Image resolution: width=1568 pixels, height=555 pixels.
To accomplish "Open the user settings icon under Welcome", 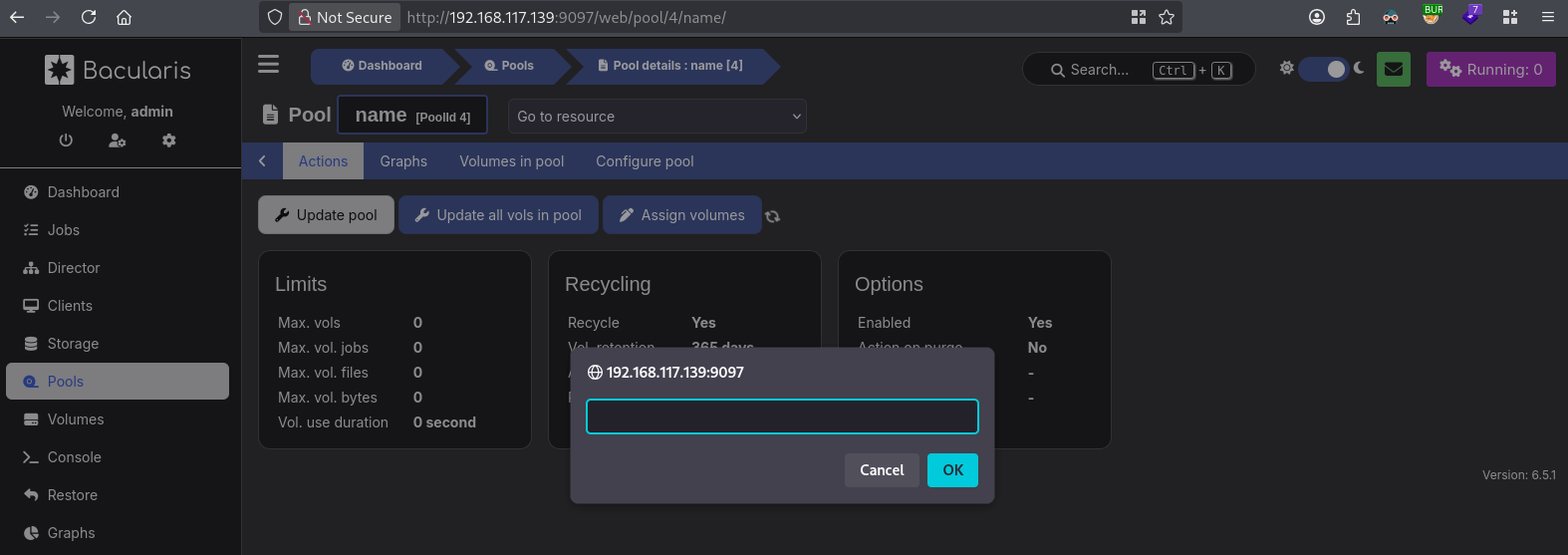I will click(x=118, y=140).
